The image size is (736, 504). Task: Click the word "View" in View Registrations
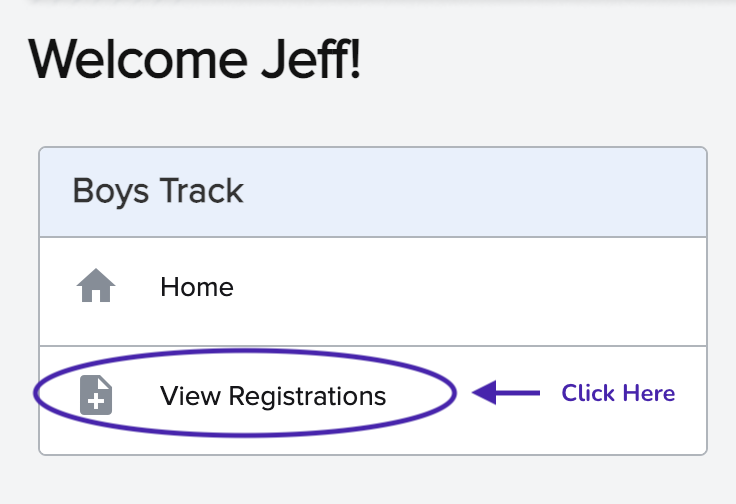tap(190, 396)
